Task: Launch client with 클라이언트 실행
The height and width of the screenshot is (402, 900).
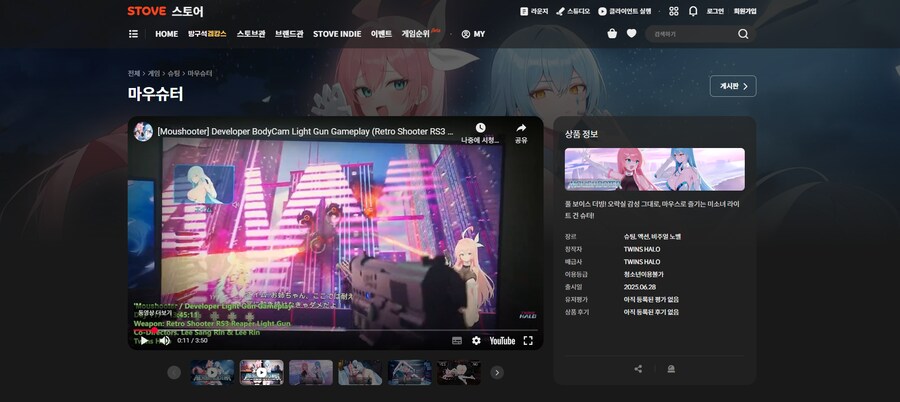Action: 624,11
